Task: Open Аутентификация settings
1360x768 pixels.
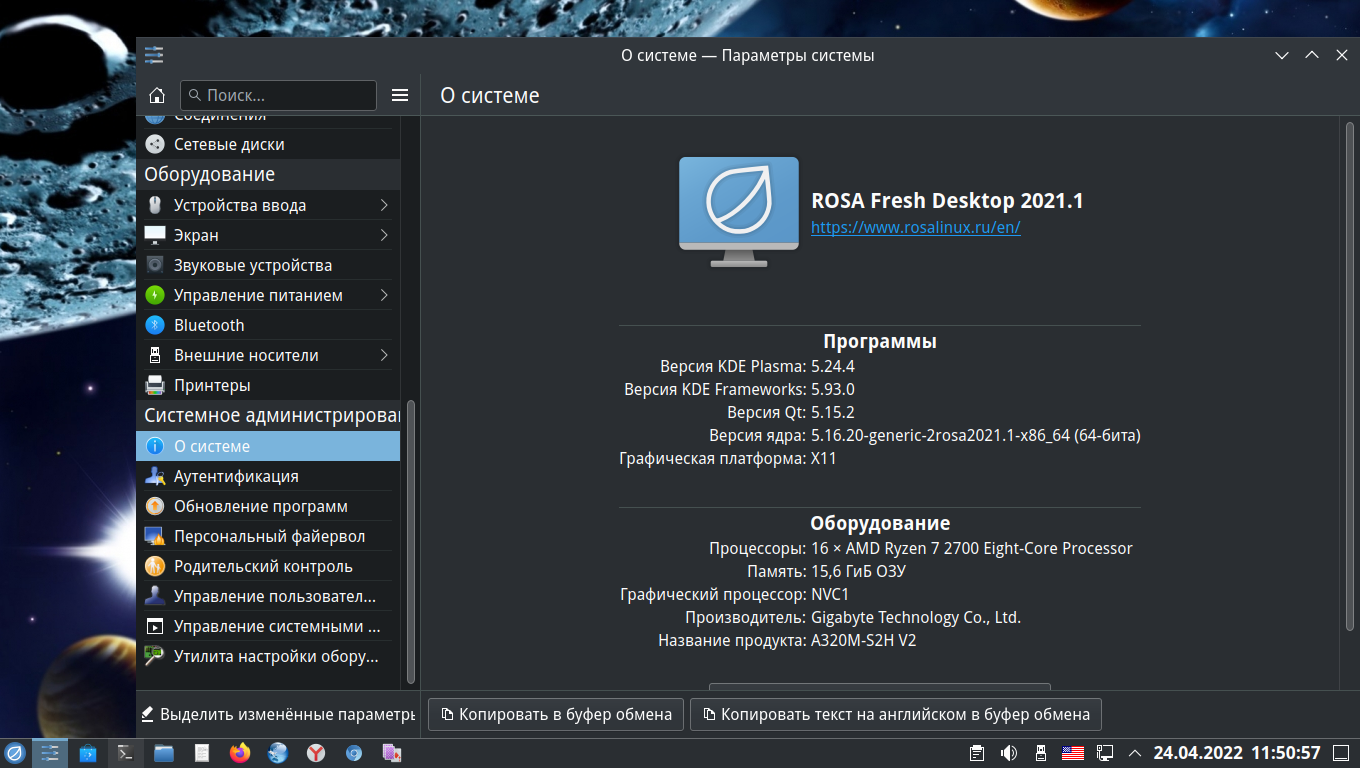Action: [268, 476]
